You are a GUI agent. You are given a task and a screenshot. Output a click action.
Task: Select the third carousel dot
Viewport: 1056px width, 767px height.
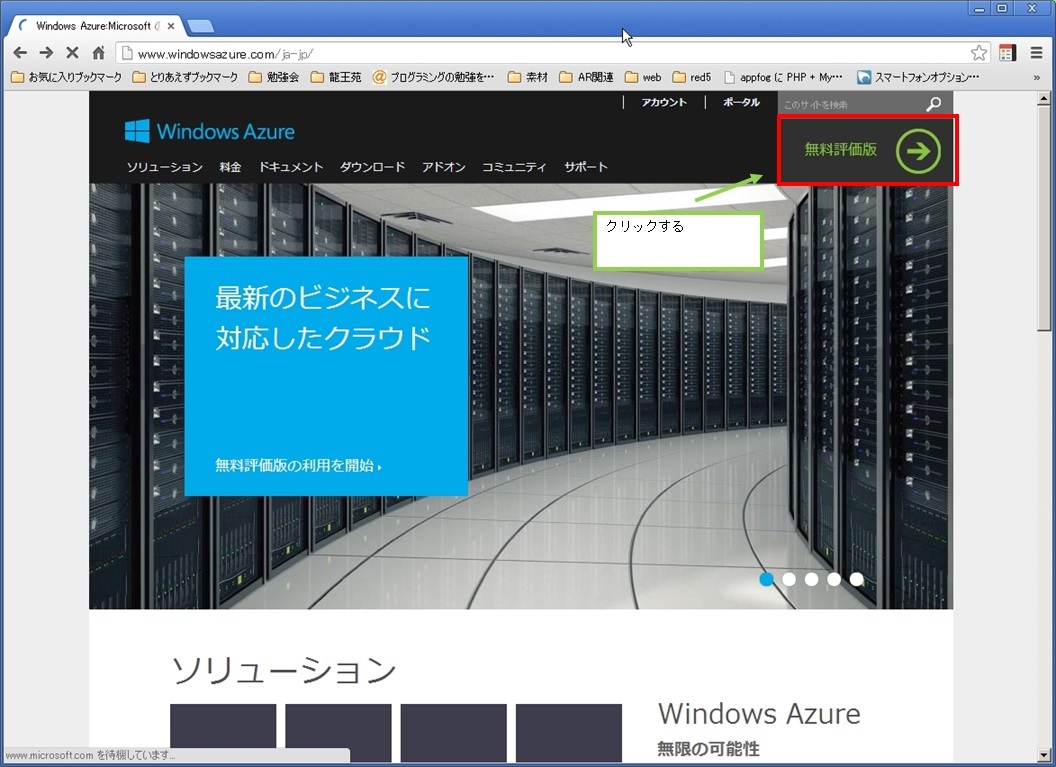pos(812,579)
